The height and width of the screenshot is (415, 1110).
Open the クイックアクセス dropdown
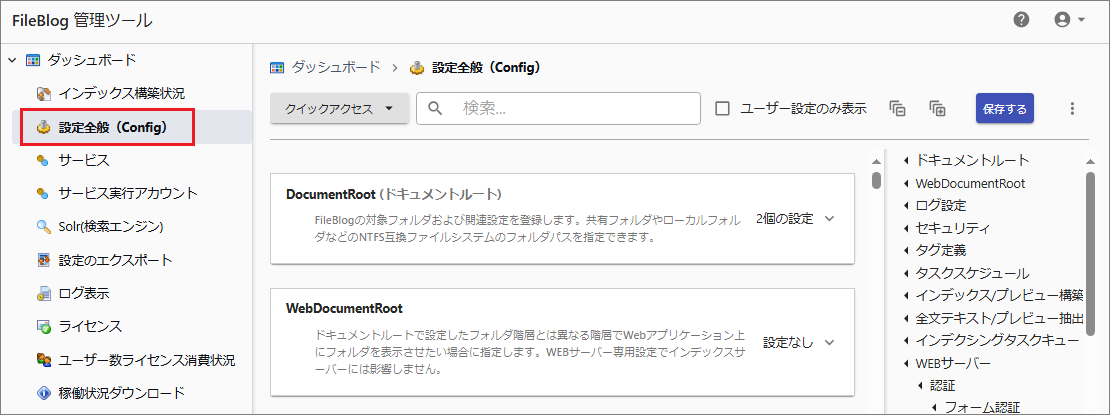tap(339, 108)
